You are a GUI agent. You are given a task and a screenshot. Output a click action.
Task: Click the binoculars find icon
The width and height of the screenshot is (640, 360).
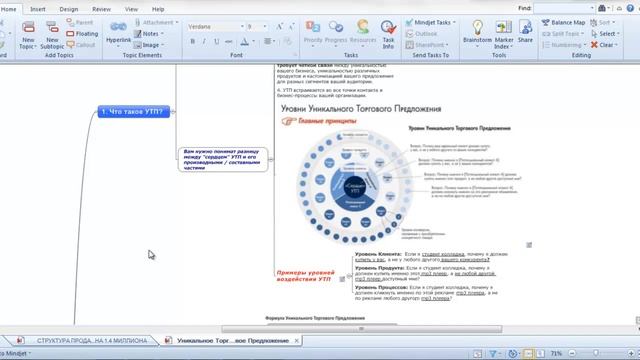pos(602,8)
